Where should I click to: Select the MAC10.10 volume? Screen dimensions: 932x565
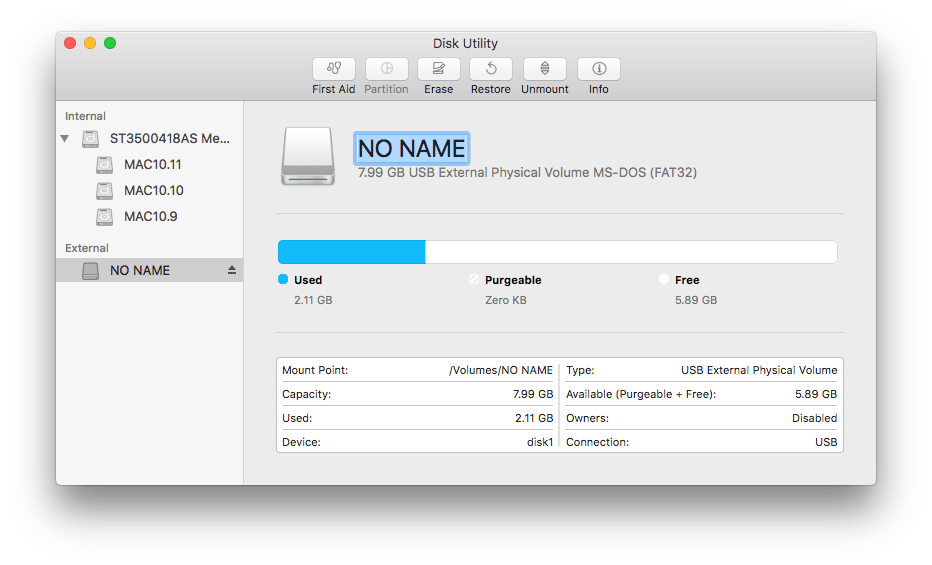pyautogui.click(x=153, y=190)
